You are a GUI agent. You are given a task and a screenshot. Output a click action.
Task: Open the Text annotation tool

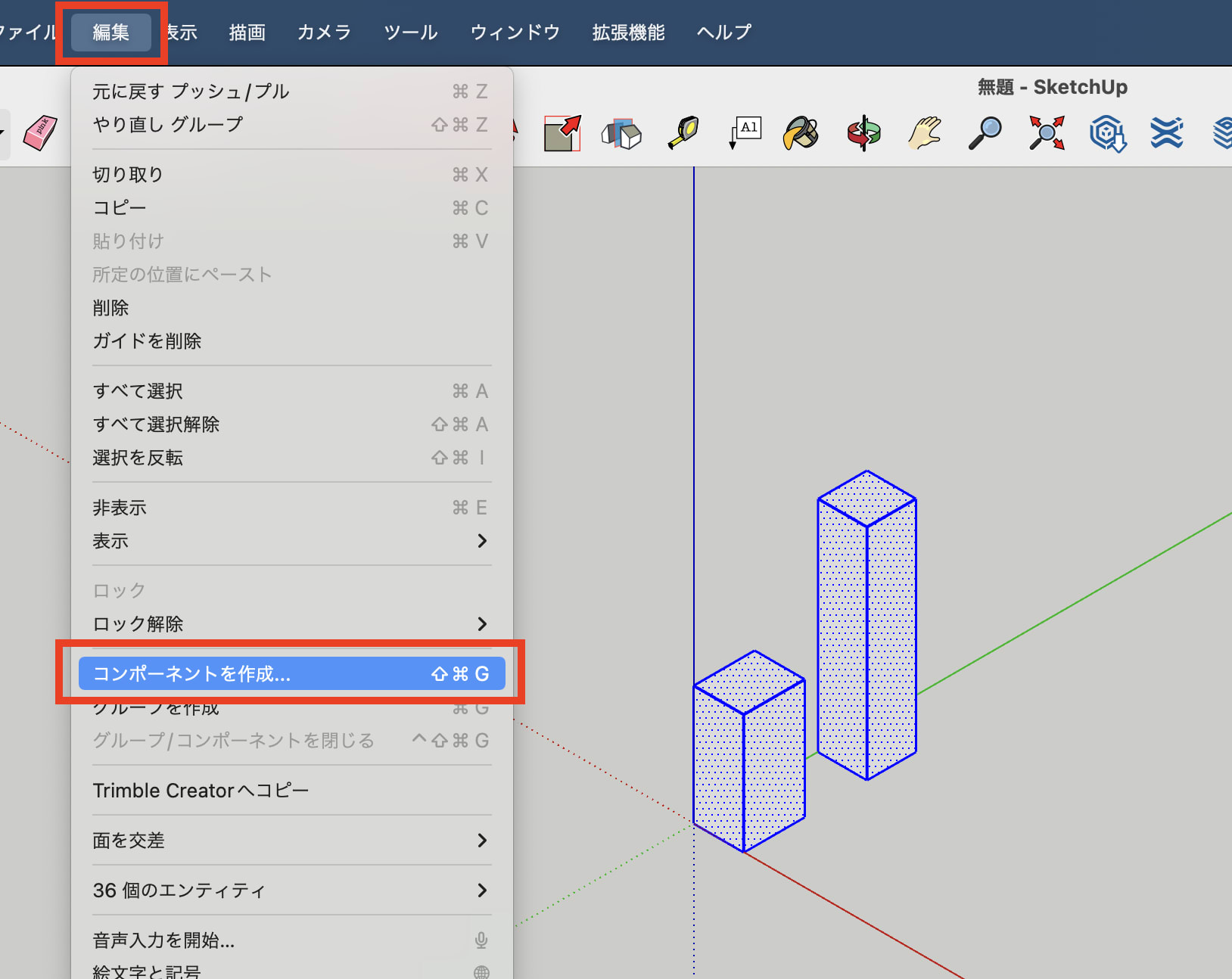(744, 133)
